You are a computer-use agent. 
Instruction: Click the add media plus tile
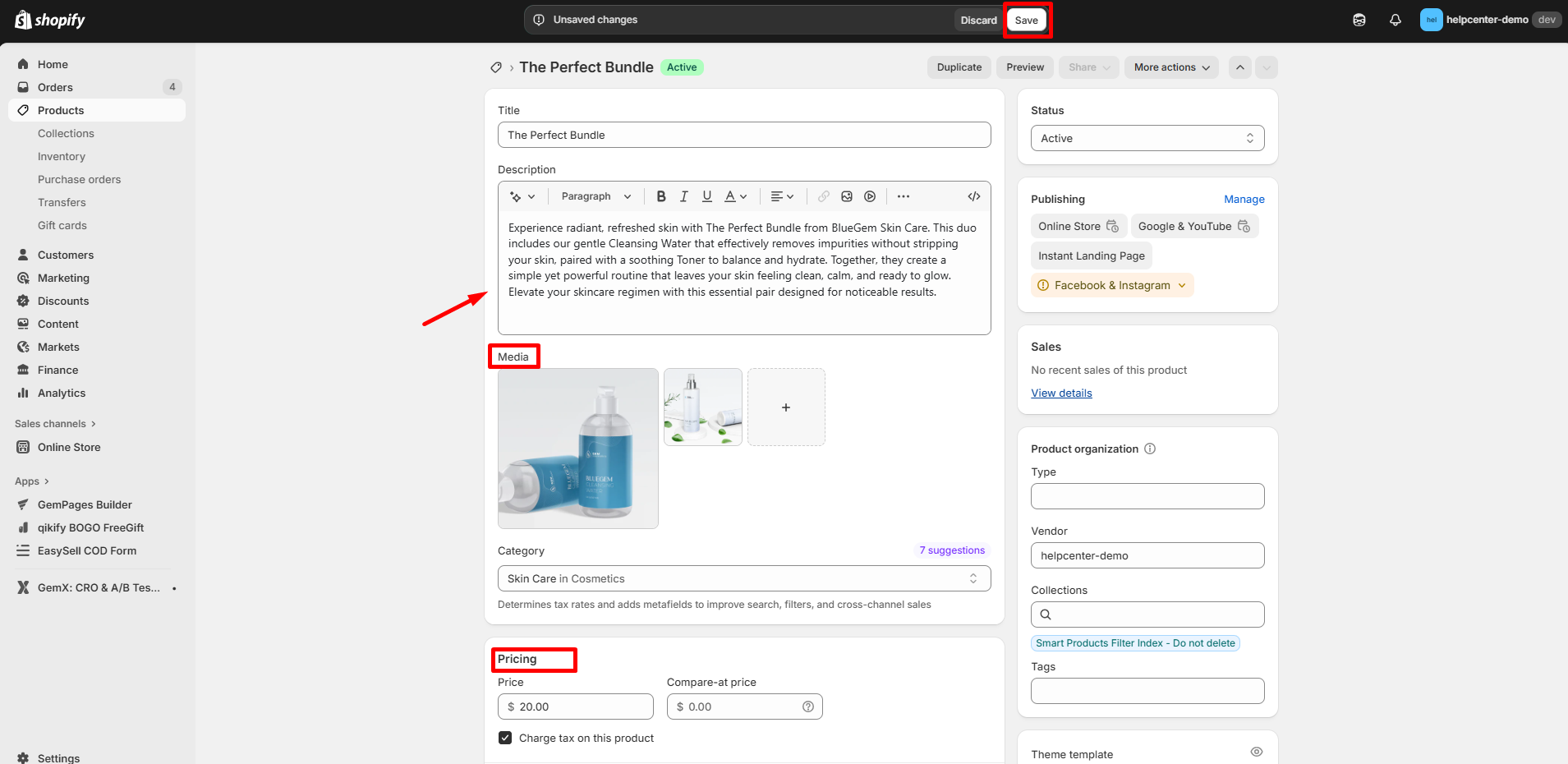(x=786, y=407)
